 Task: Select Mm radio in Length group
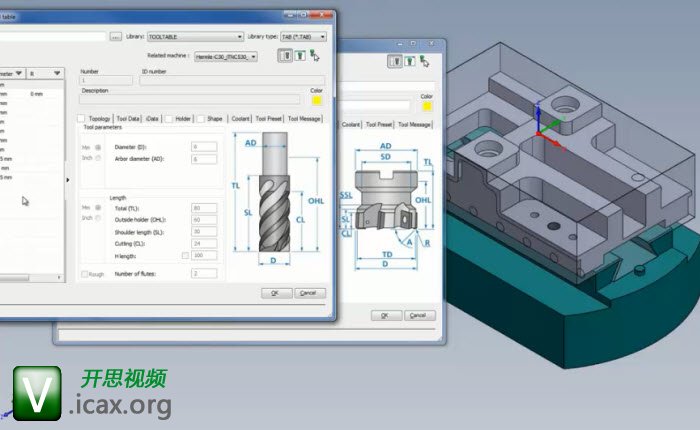[x=98, y=207]
